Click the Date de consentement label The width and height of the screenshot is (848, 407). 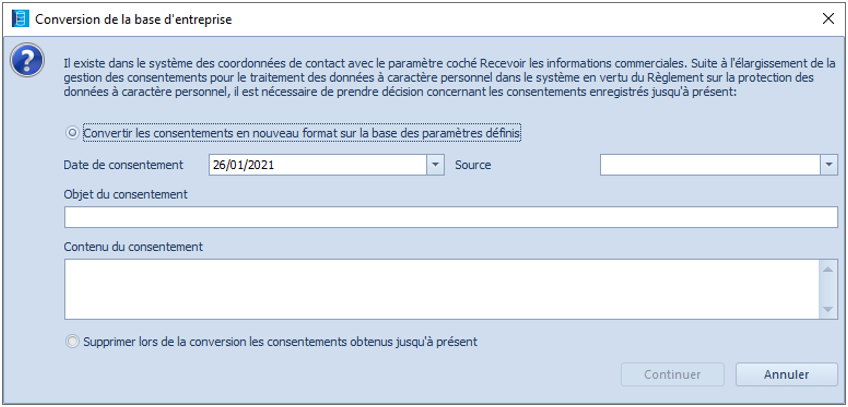tap(123, 165)
